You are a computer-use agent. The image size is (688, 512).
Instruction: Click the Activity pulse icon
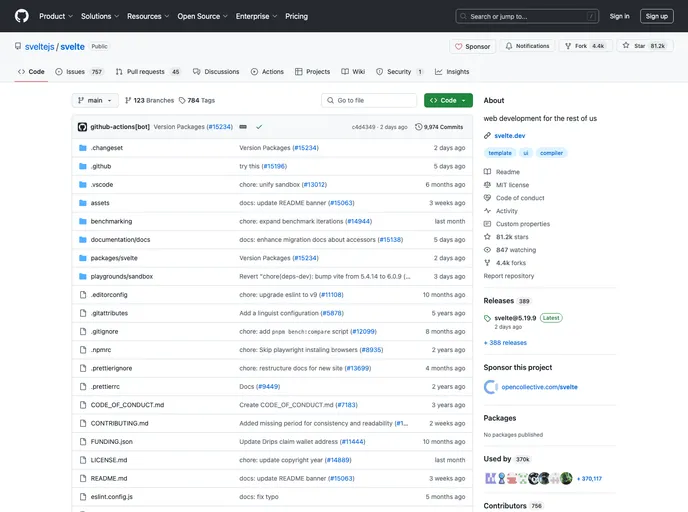(487, 211)
